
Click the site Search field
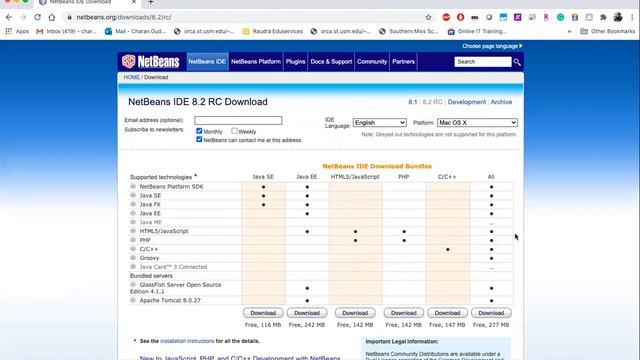tap(483, 62)
